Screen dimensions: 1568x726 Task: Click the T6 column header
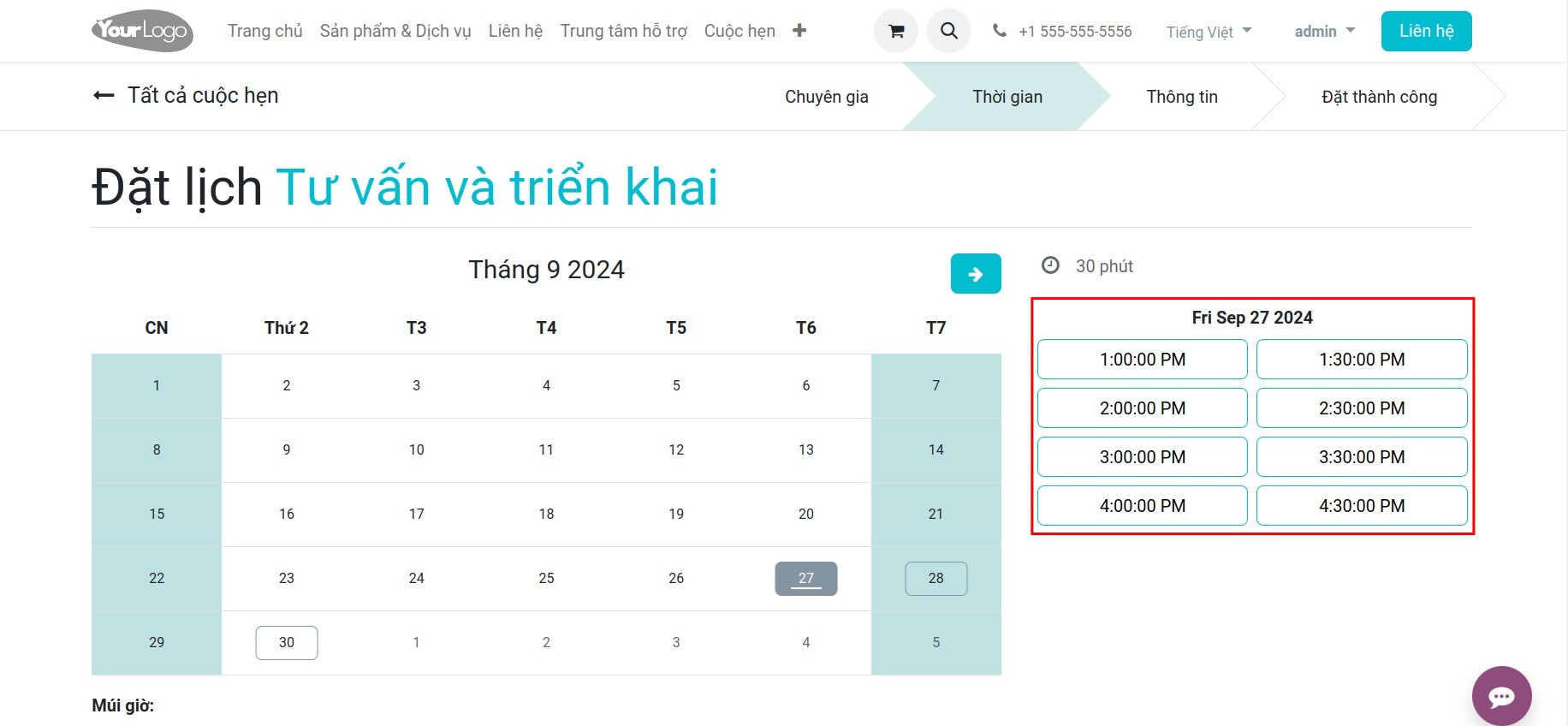806,328
